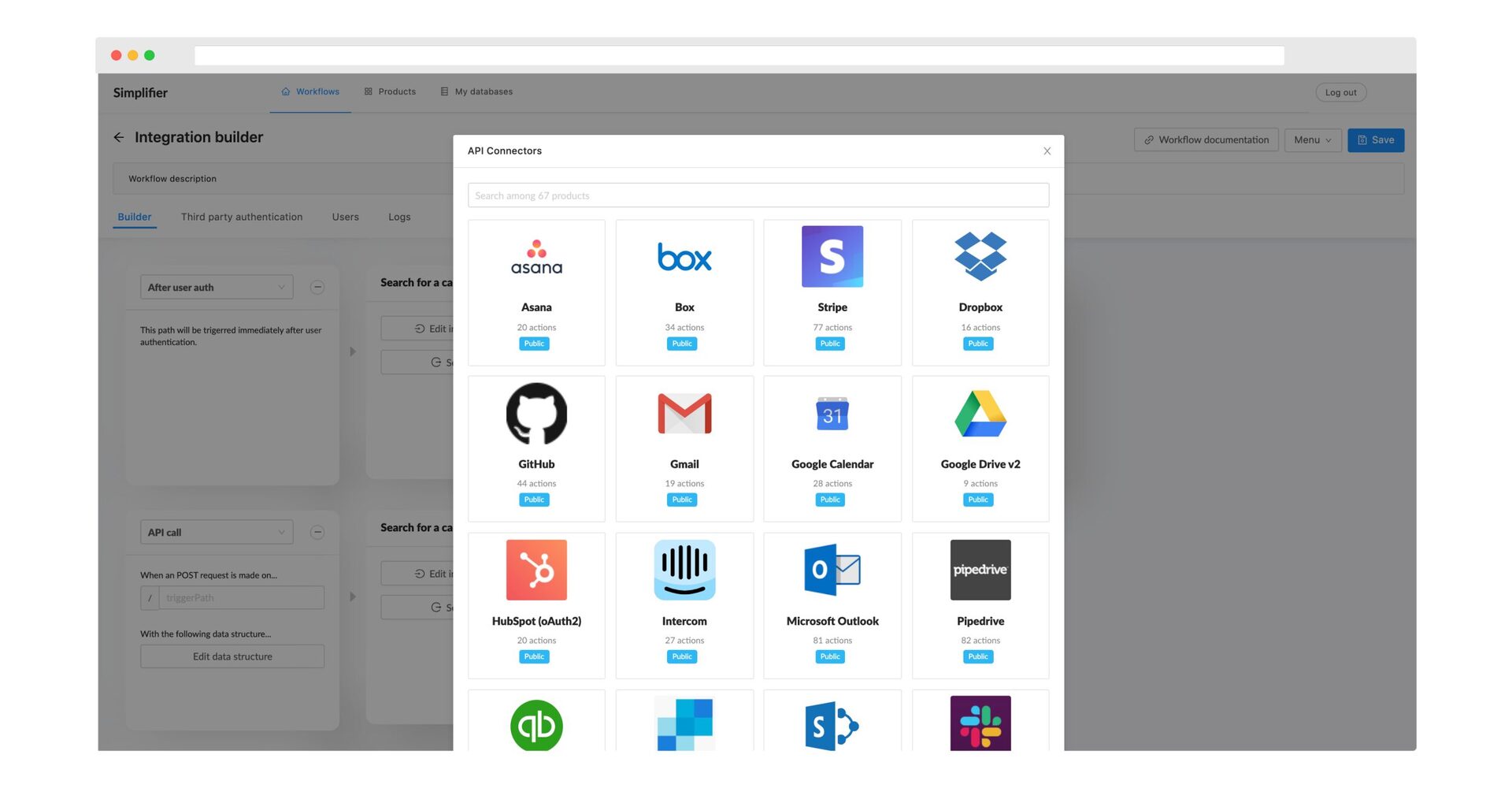Click the Simplifier logo

pyautogui.click(x=140, y=93)
